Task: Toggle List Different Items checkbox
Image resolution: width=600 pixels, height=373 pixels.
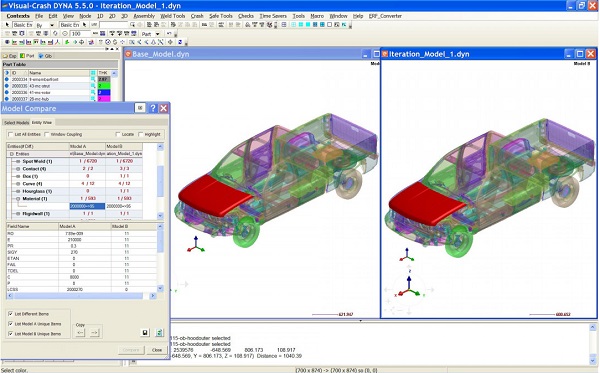Action: 10,314
